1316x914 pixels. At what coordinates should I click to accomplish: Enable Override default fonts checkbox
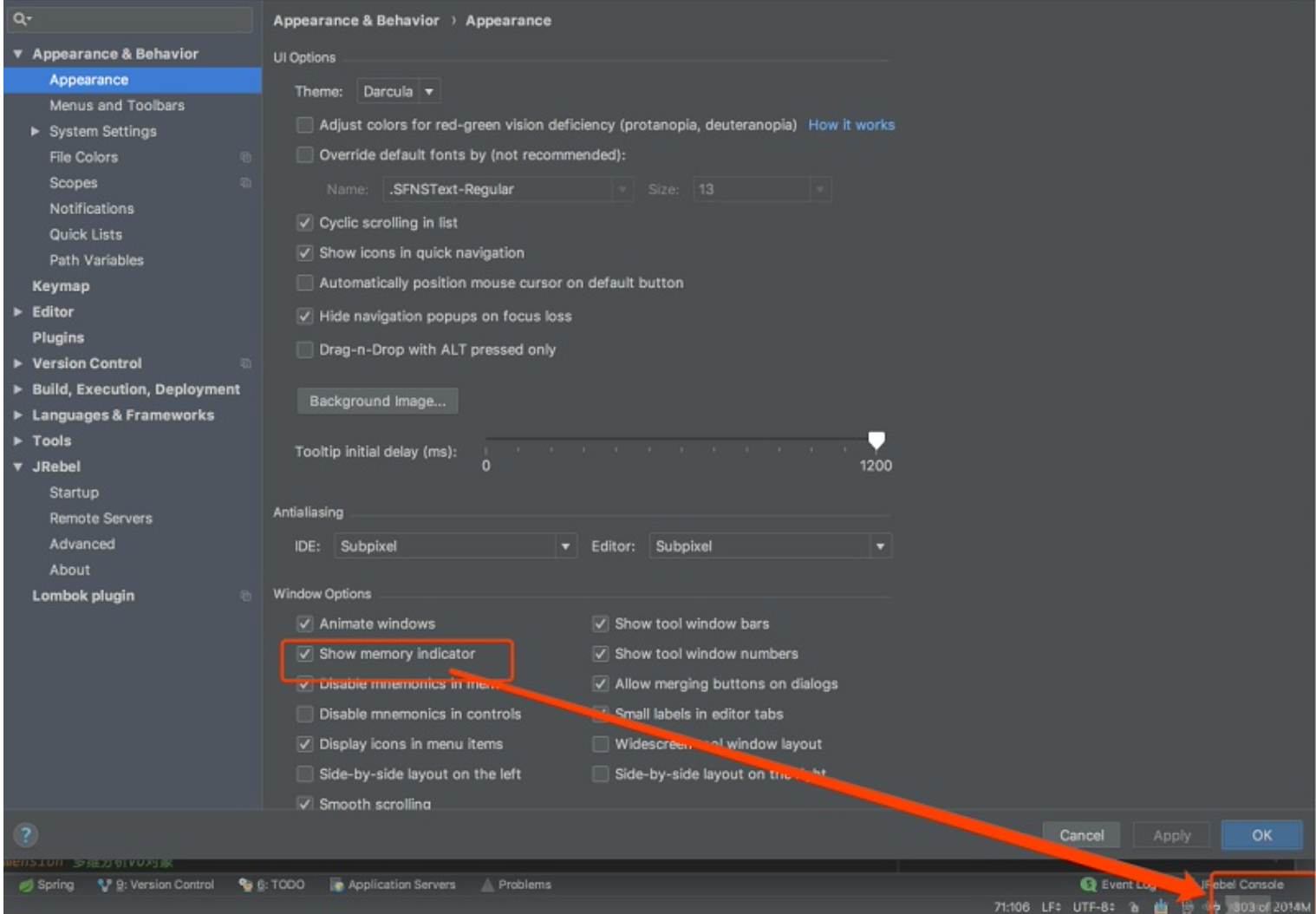coord(305,155)
